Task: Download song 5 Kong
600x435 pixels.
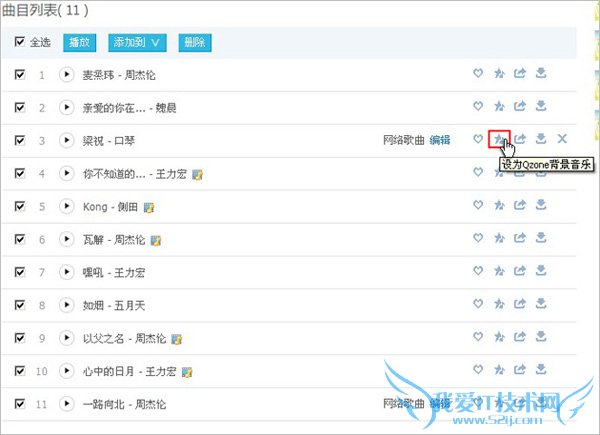Action: click(x=541, y=205)
